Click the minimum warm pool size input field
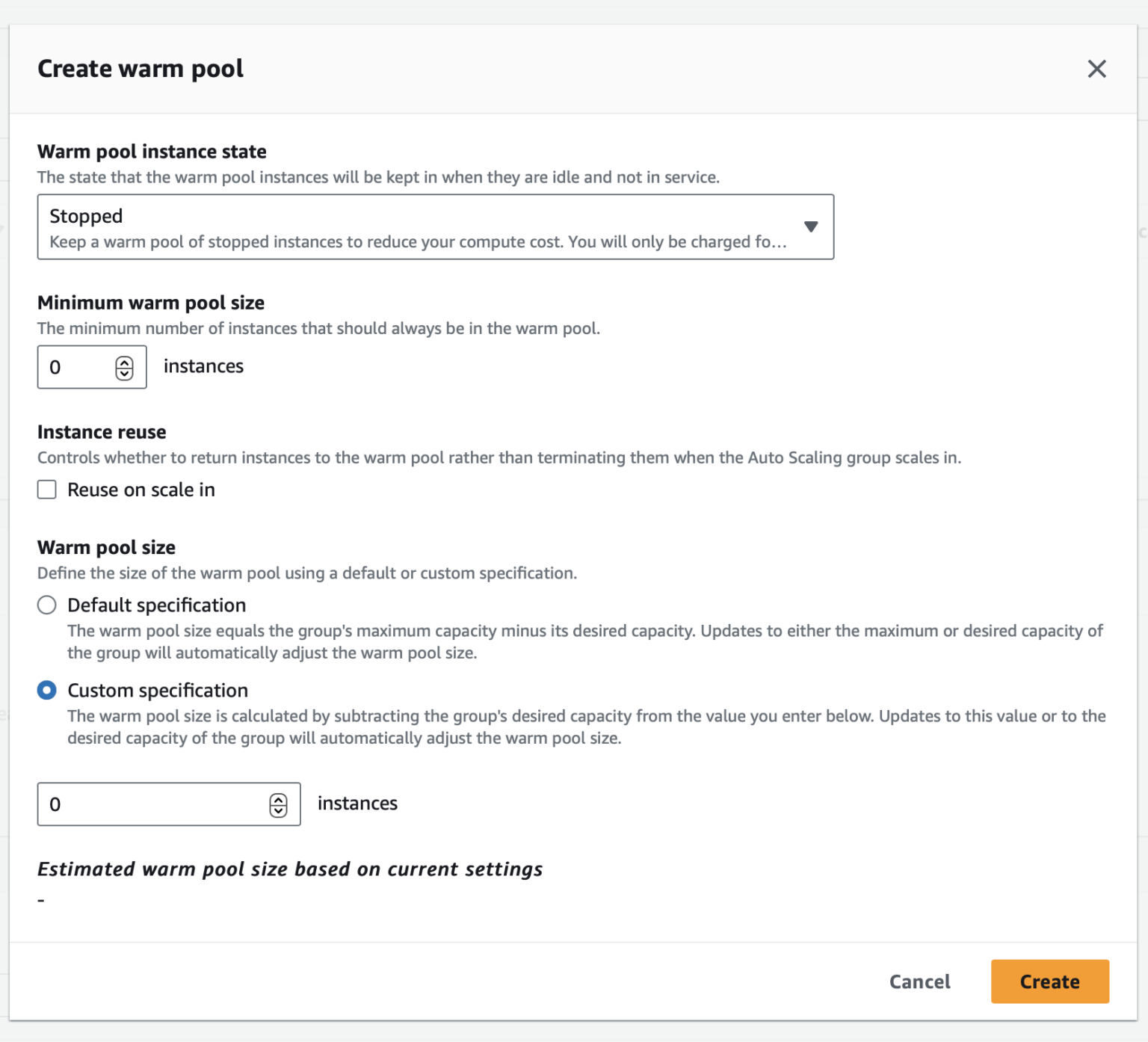The width and height of the screenshot is (1148, 1042). (75, 367)
